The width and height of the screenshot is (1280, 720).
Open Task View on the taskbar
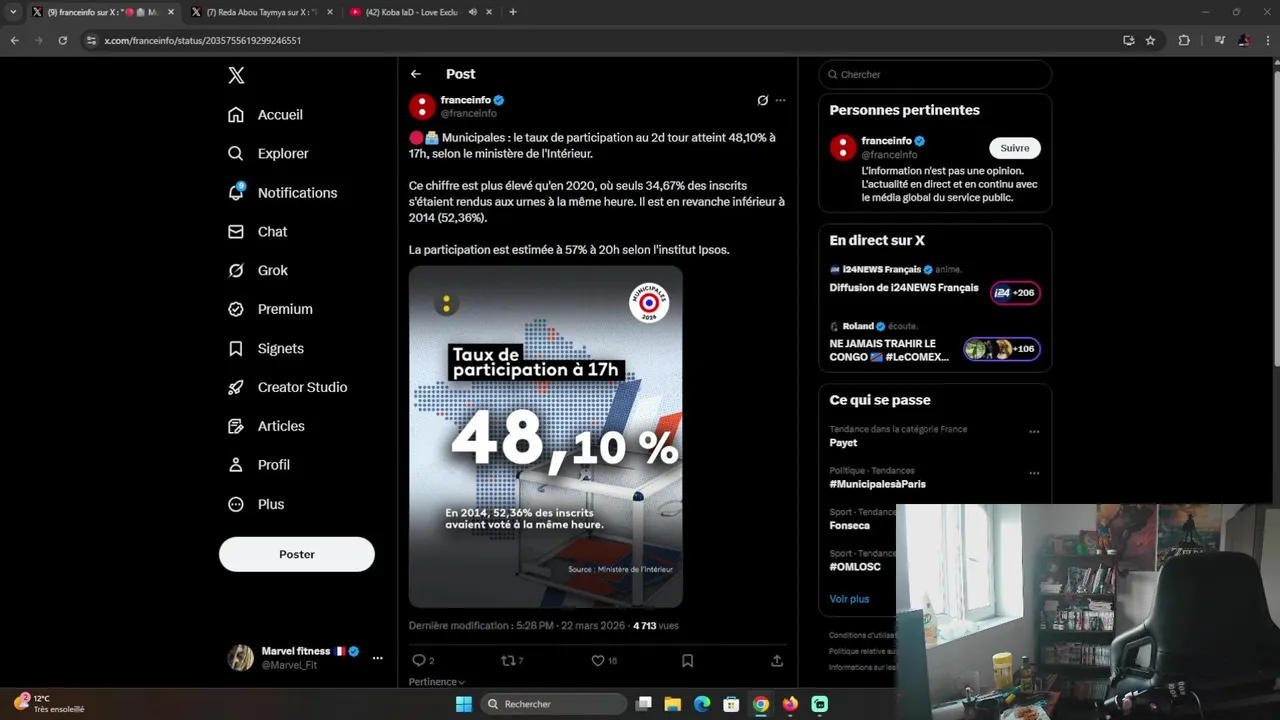tap(644, 704)
